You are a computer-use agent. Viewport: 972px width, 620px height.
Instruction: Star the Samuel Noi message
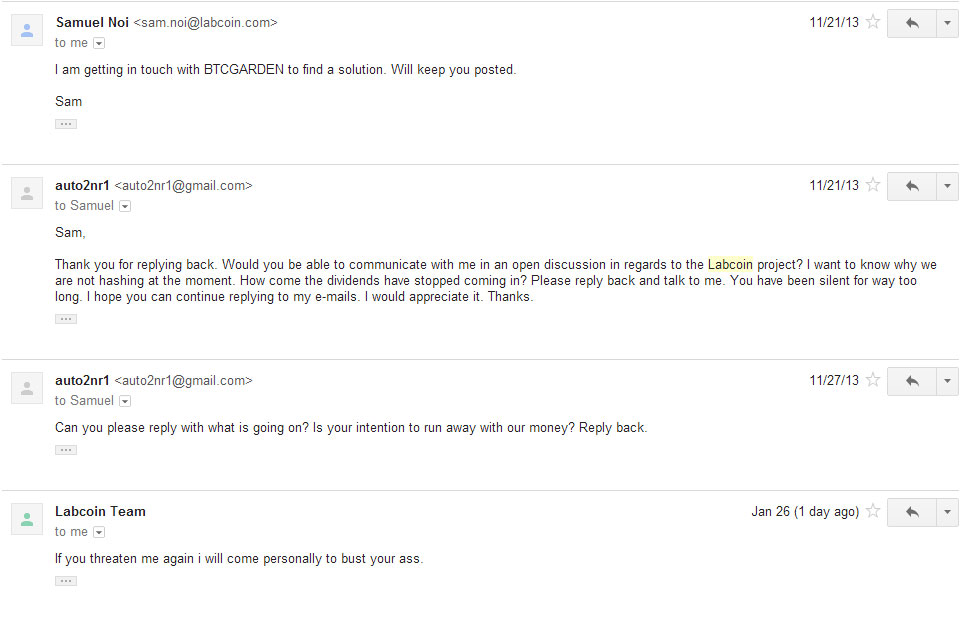point(873,22)
